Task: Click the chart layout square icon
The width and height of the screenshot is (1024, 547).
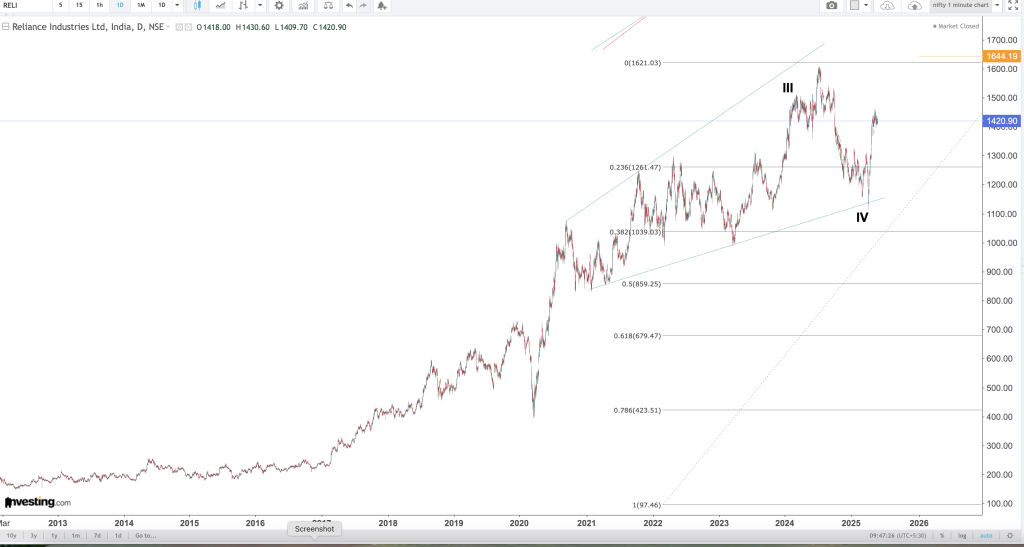Action: pos(854,5)
